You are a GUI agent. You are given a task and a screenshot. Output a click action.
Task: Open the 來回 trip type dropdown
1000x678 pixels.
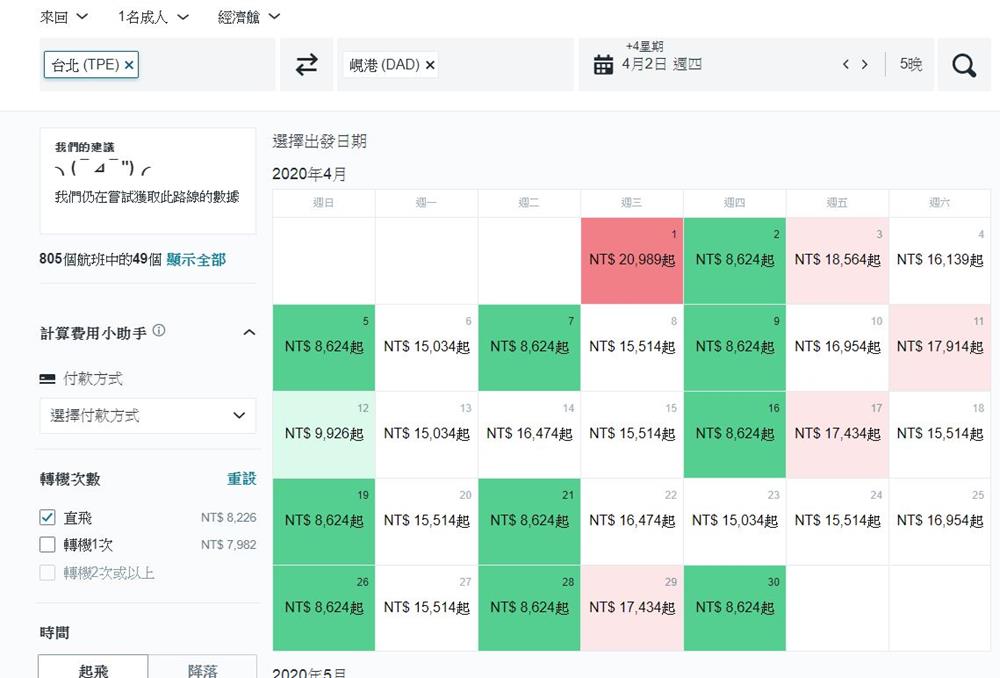(64, 17)
